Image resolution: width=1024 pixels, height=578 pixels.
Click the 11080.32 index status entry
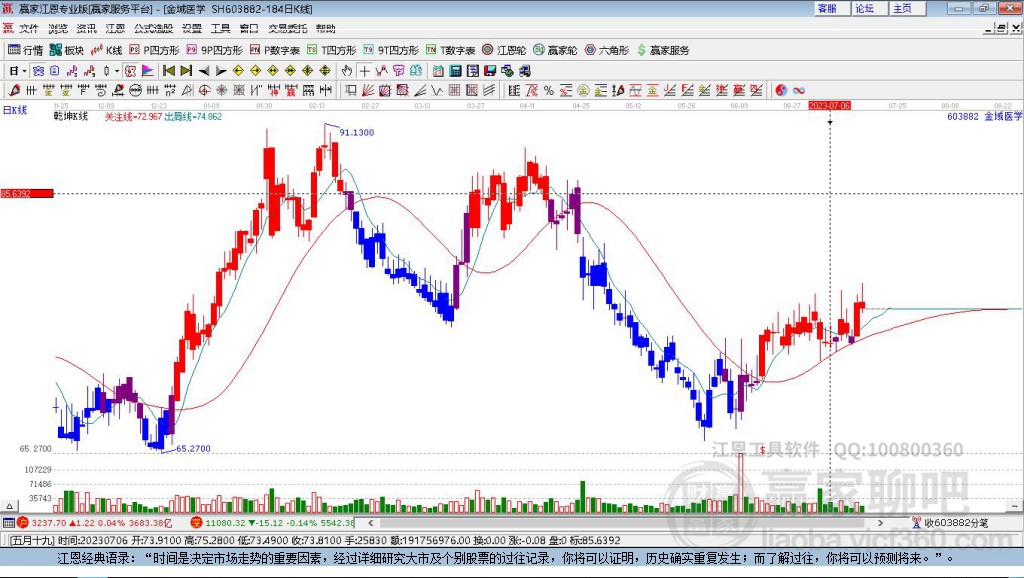click(272, 523)
